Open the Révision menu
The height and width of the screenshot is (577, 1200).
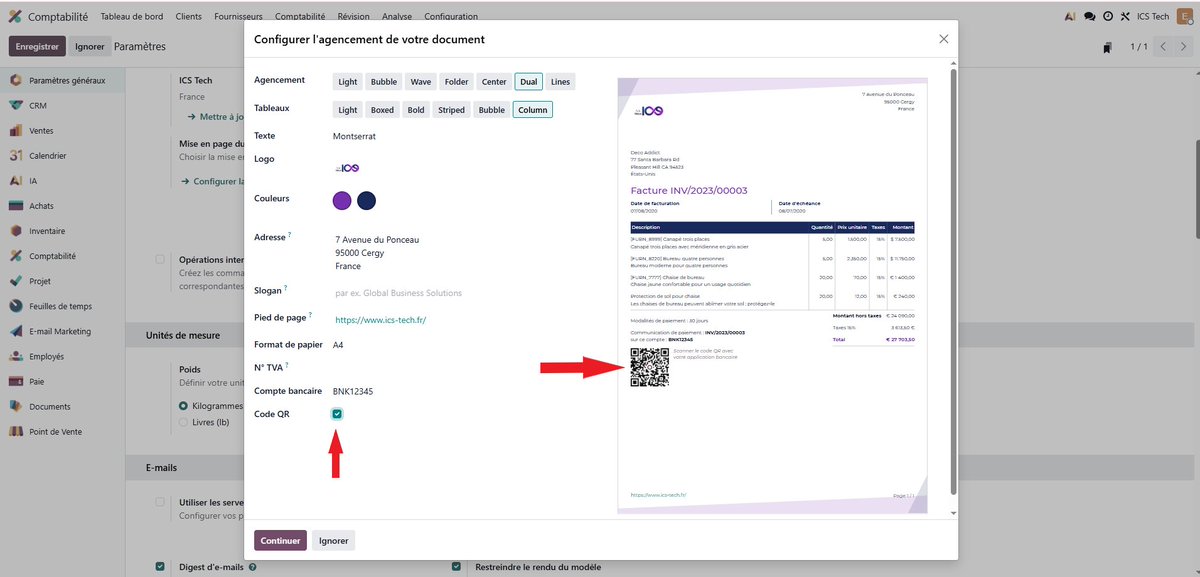click(354, 17)
